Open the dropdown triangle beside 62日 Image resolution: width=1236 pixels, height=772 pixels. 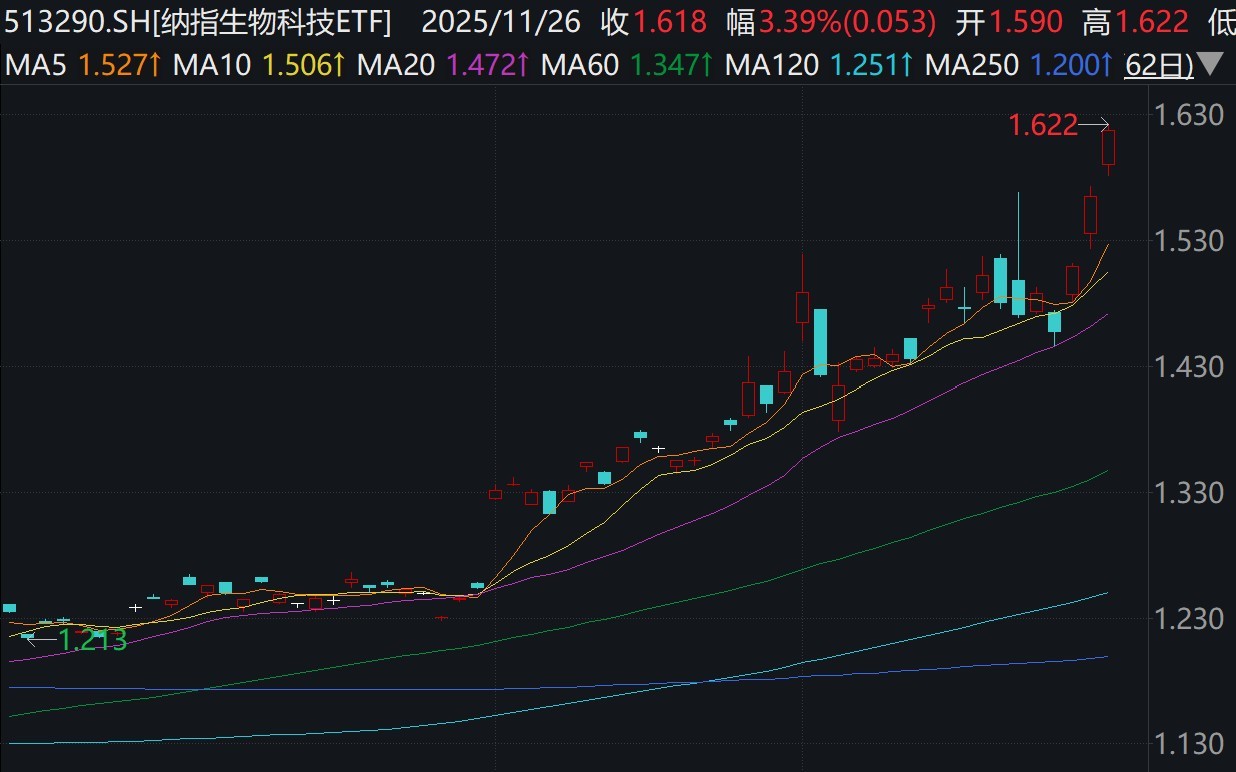click(1209, 66)
